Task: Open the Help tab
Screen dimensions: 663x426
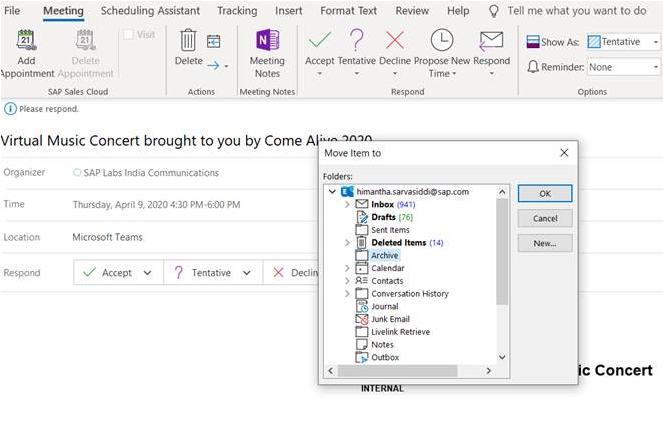Action: pyautogui.click(x=458, y=11)
